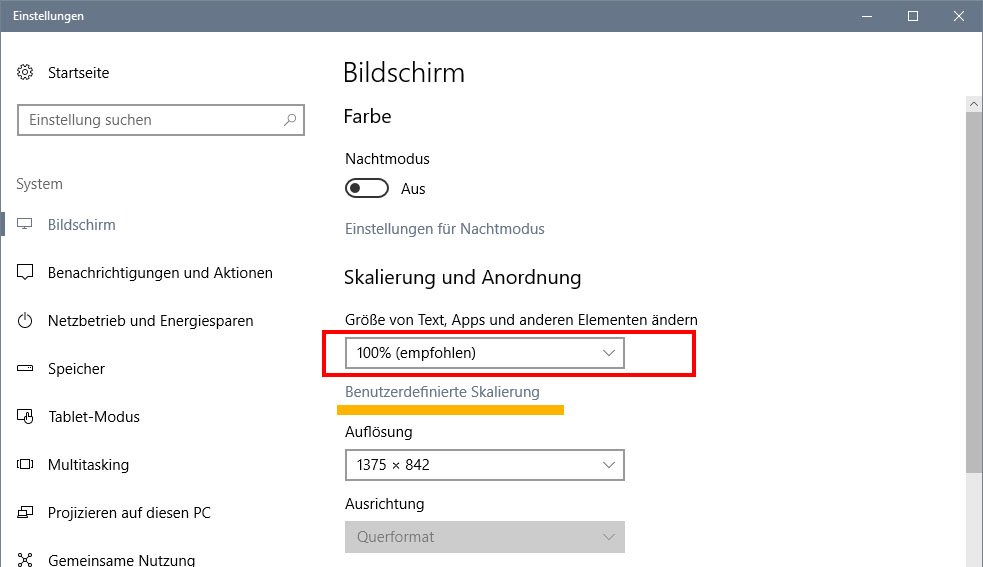Select Gemeinsame Nutzung in sidebar
The width and height of the screenshot is (983, 567).
click(x=121, y=560)
